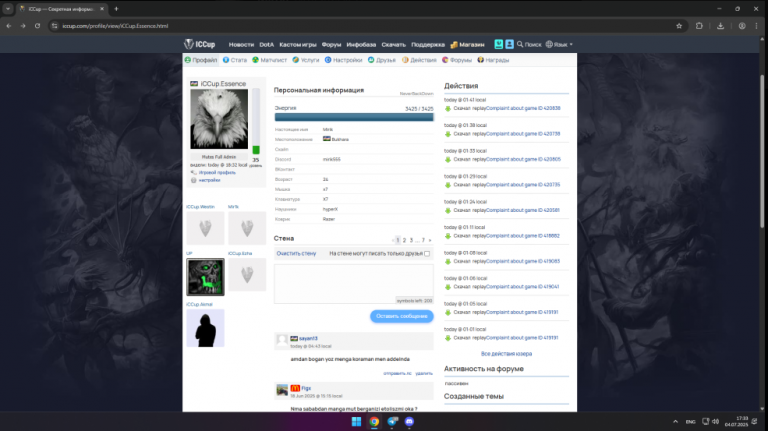Open friend Mirik's avatar
Screen dimensions: 768x431
[x=247, y=228]
